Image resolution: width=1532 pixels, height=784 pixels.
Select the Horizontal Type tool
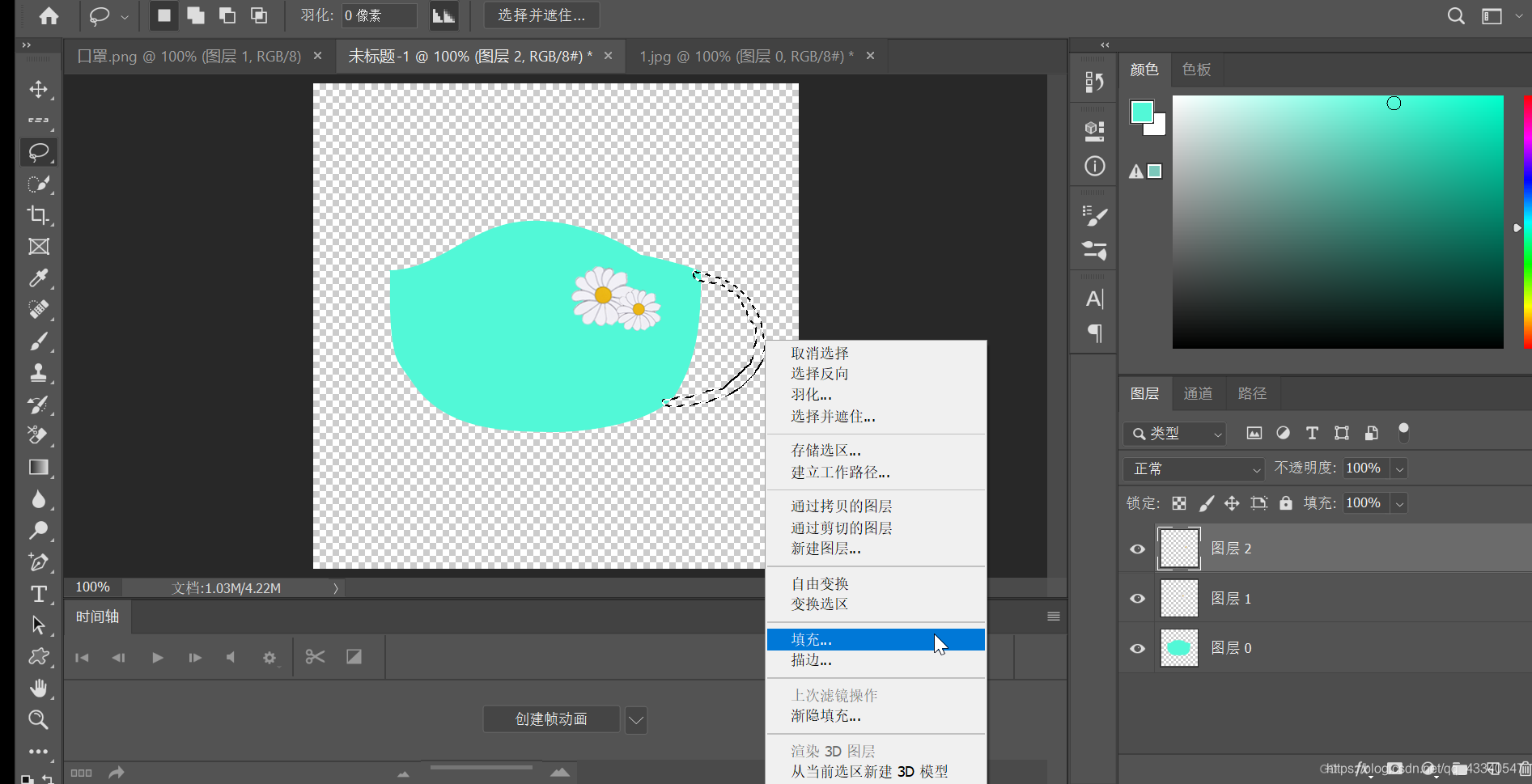pos(38,594)
